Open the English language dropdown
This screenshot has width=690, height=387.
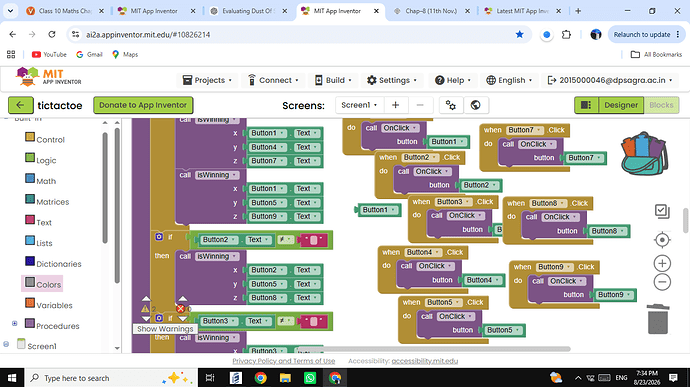(x=509, y=80)
